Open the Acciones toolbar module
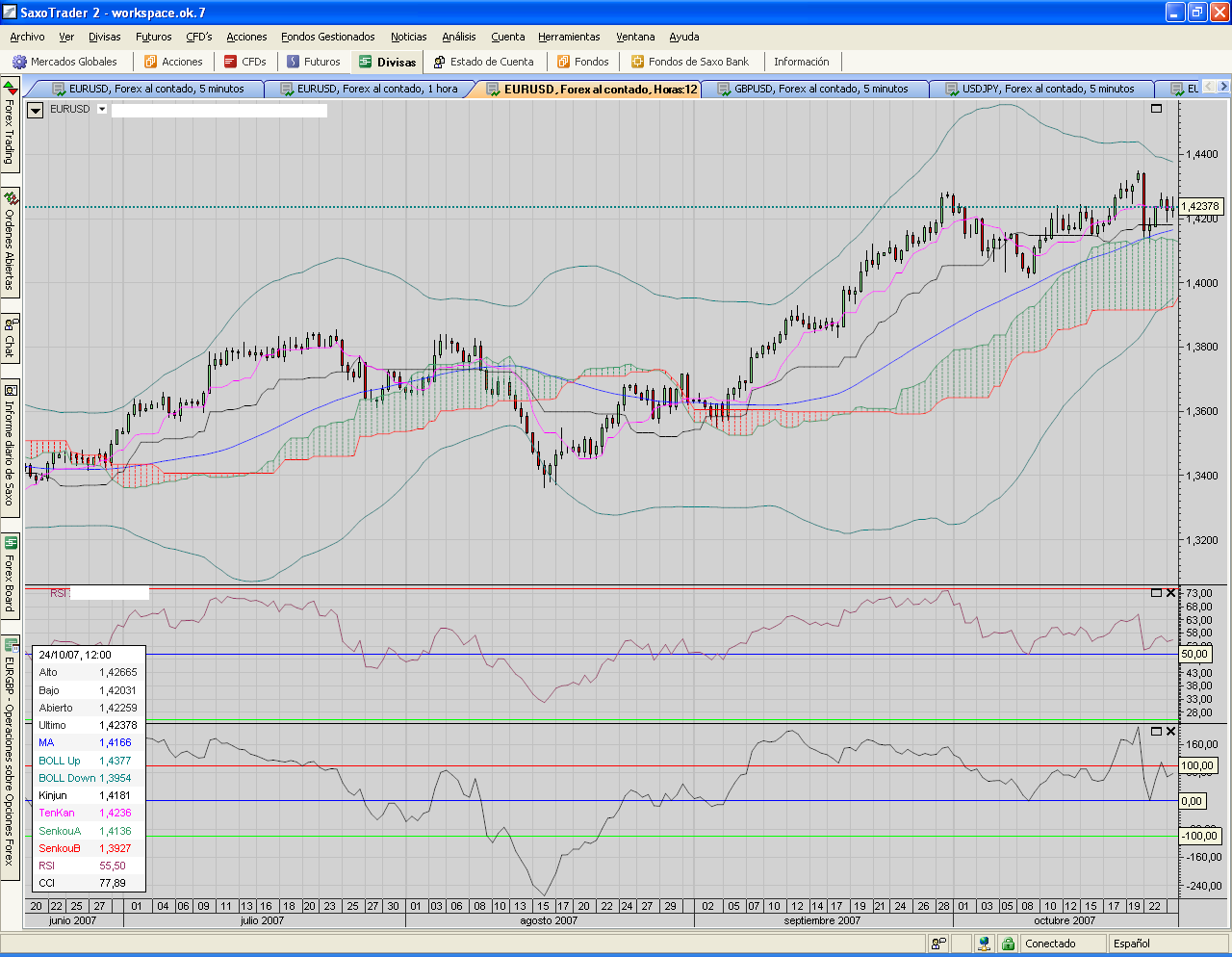Screen dimensions: 1232x957 click(x=173, y=62)
